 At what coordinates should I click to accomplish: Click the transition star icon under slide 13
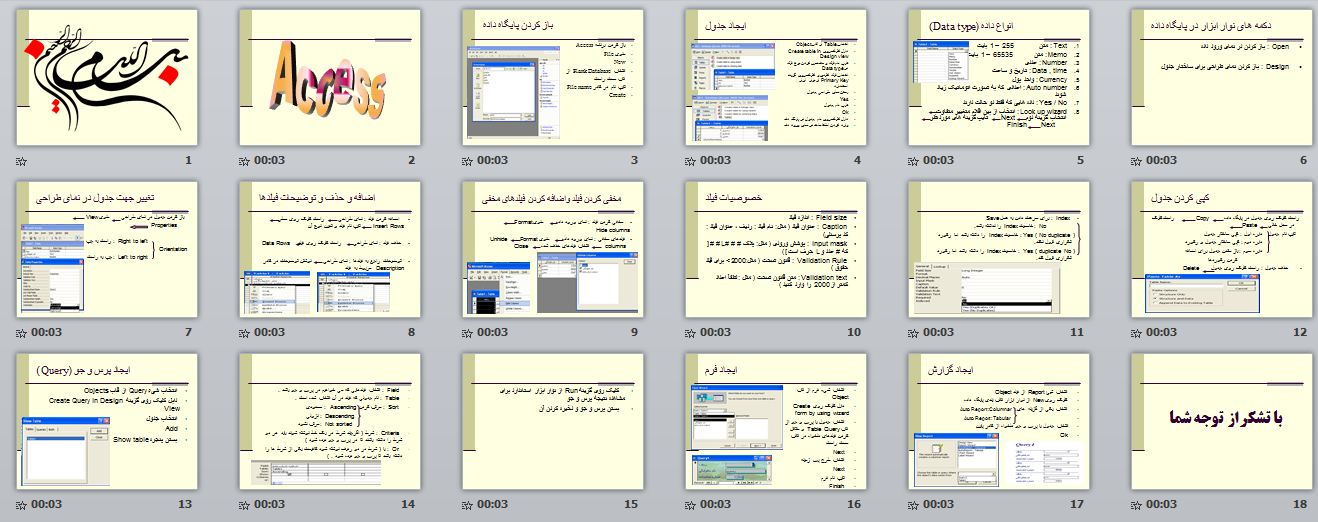(21, 504)
